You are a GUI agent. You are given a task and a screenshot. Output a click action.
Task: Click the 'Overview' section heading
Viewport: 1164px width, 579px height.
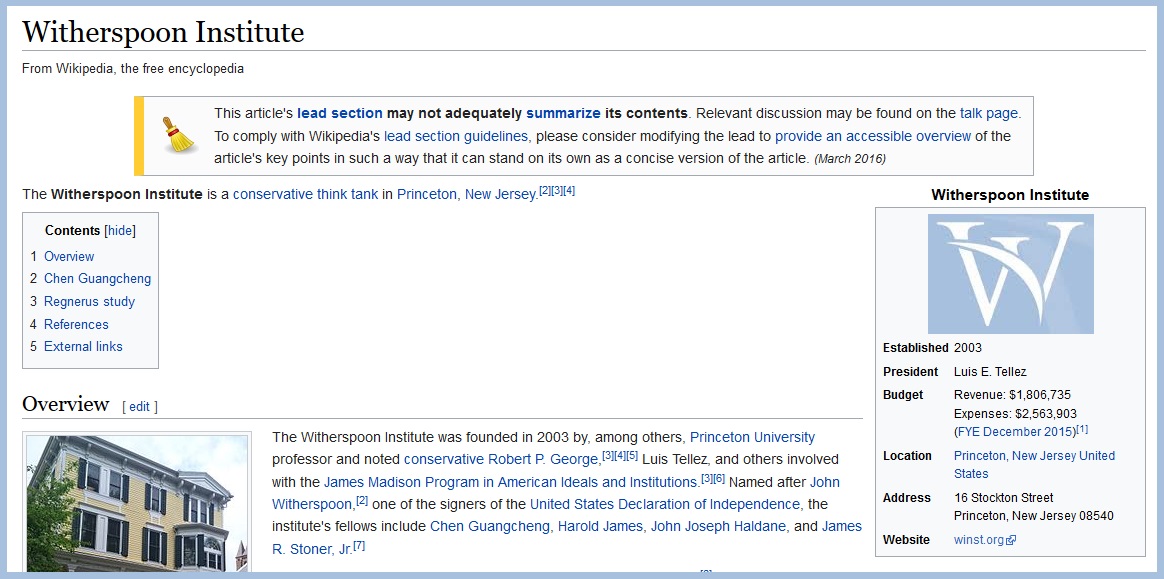pos(65,405)
